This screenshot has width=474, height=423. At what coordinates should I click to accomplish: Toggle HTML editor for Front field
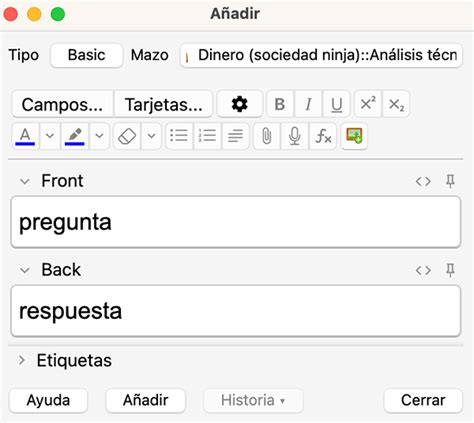[423, 181]
